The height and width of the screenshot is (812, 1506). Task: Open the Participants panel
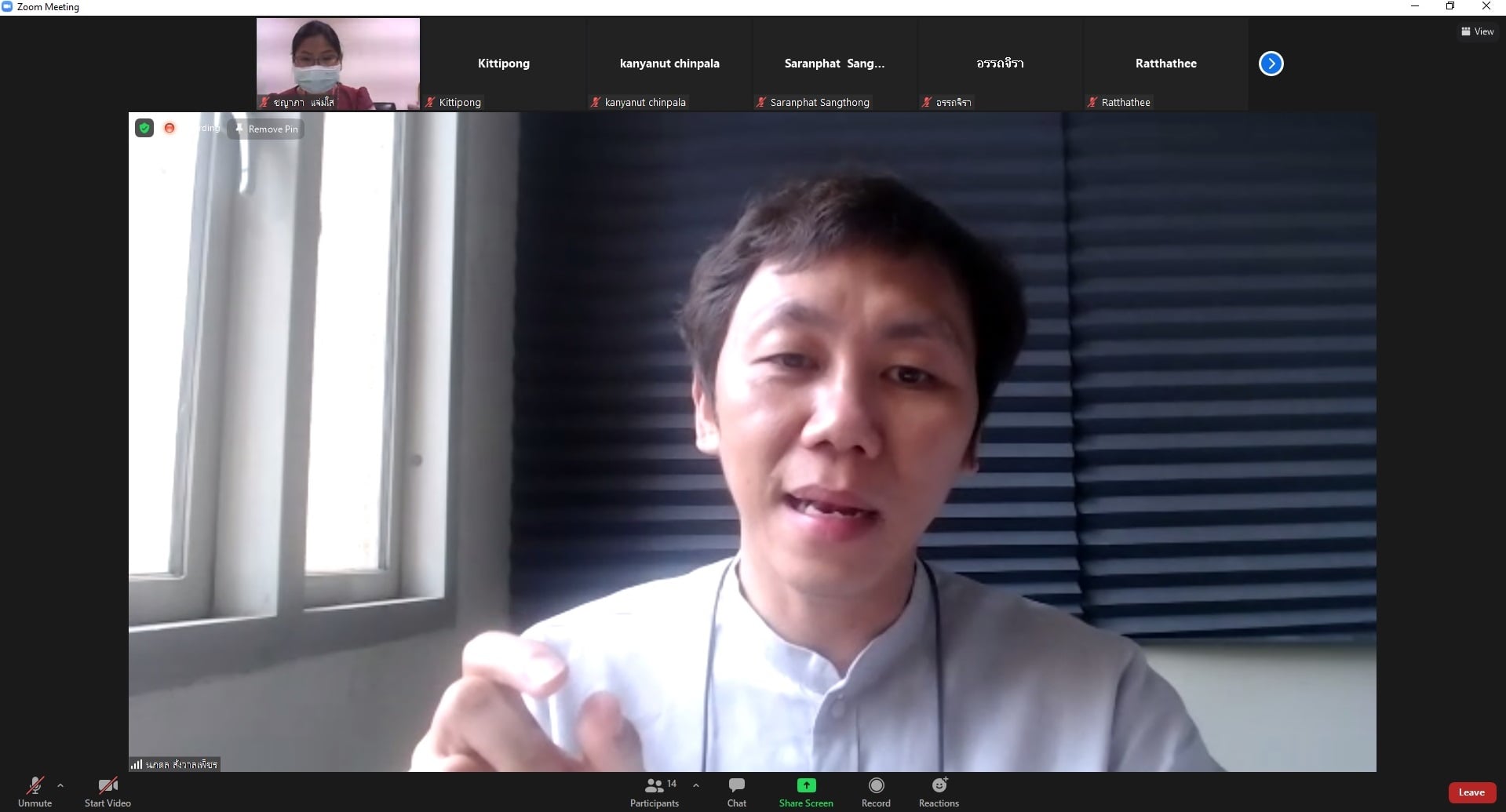pos(654,791)
